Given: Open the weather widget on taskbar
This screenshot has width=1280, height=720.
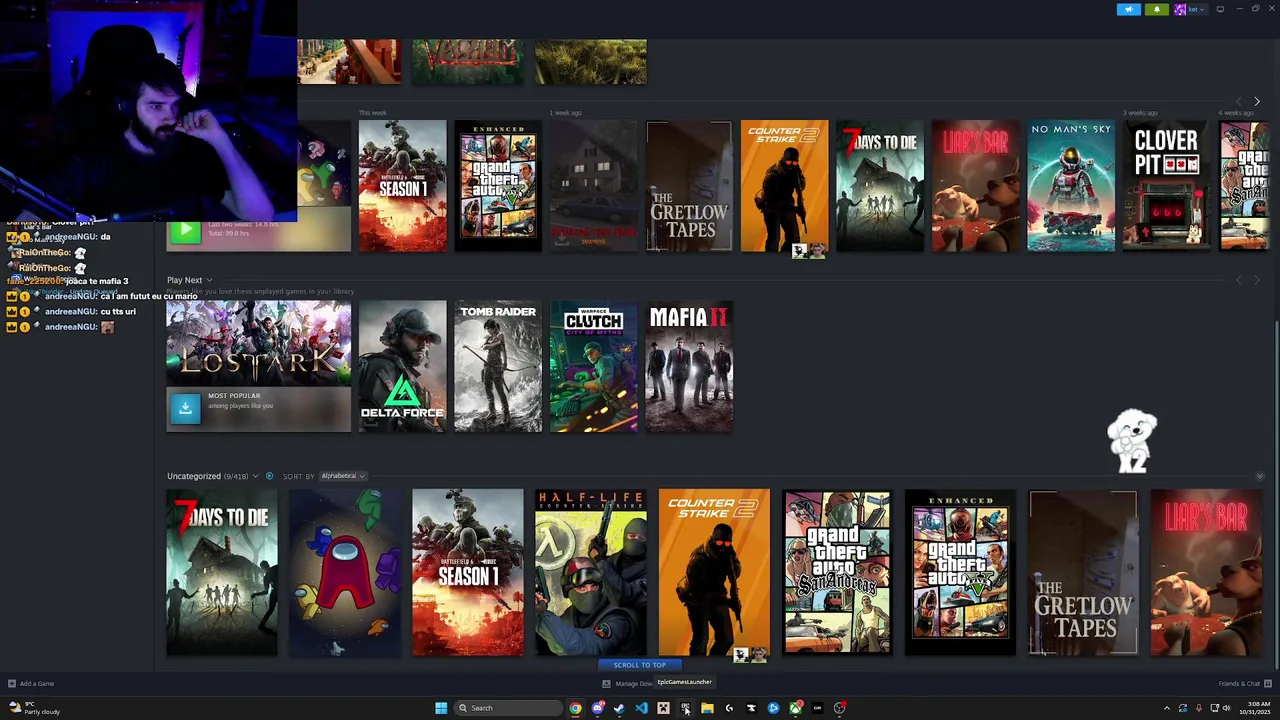Looking at the screenshot, I should 34,708.
